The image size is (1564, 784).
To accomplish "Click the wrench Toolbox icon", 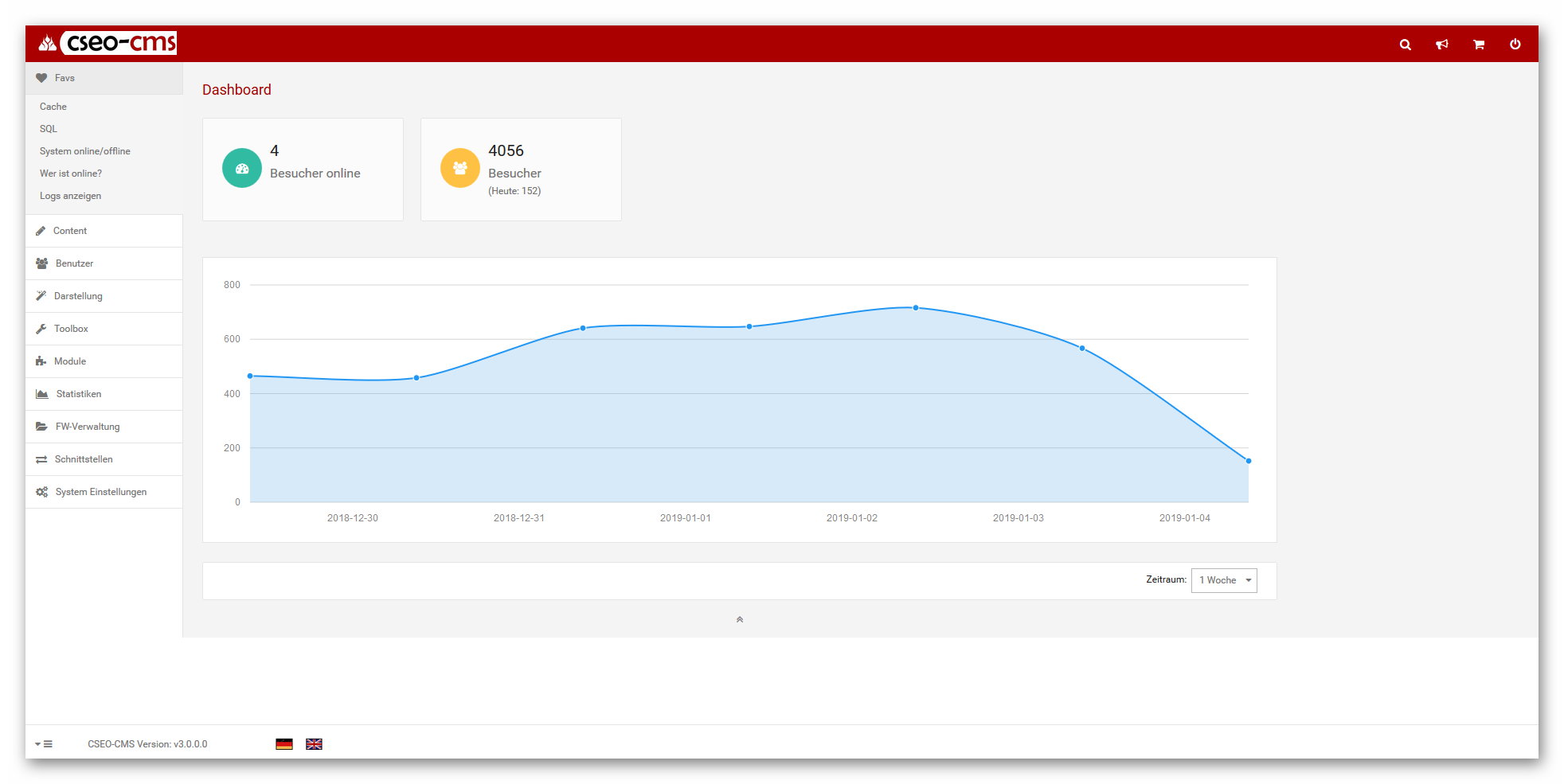I will click(41, 329).
